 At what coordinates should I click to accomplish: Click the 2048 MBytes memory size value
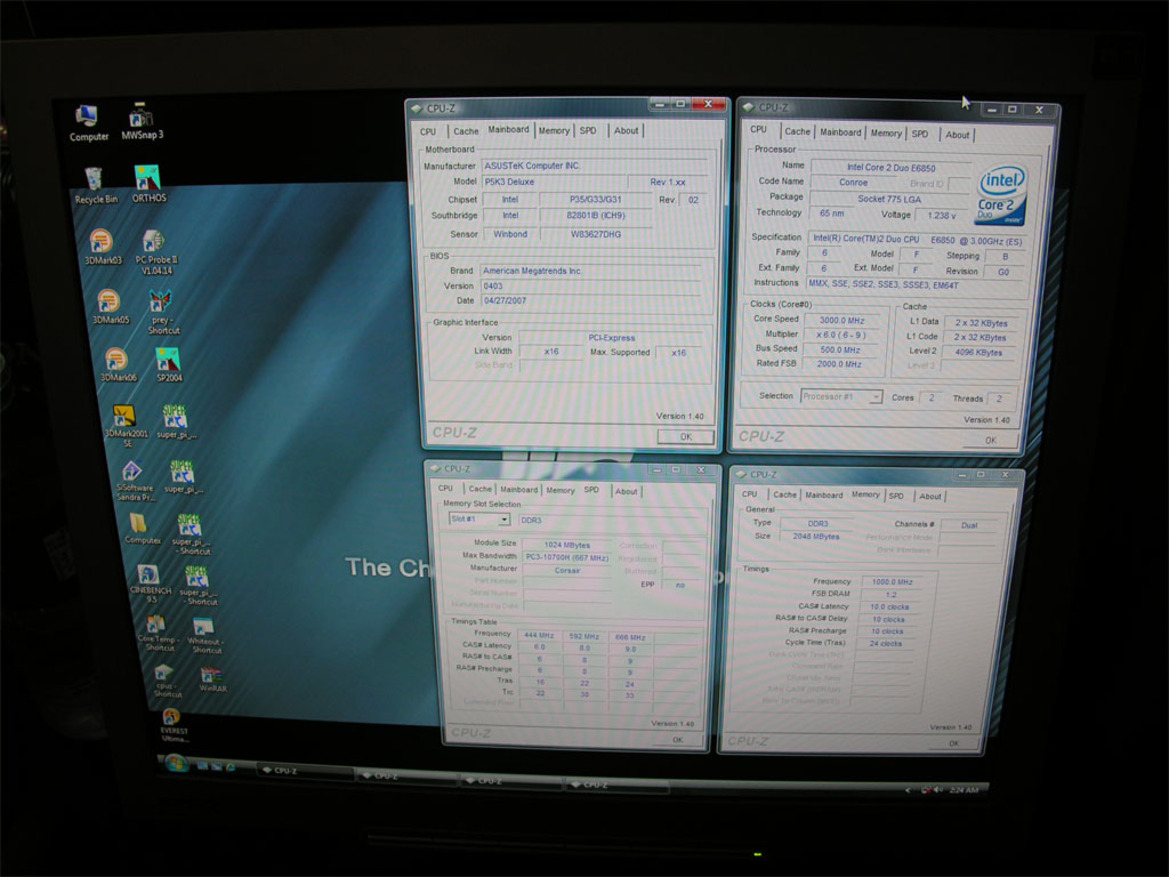(x=816, y=536)
